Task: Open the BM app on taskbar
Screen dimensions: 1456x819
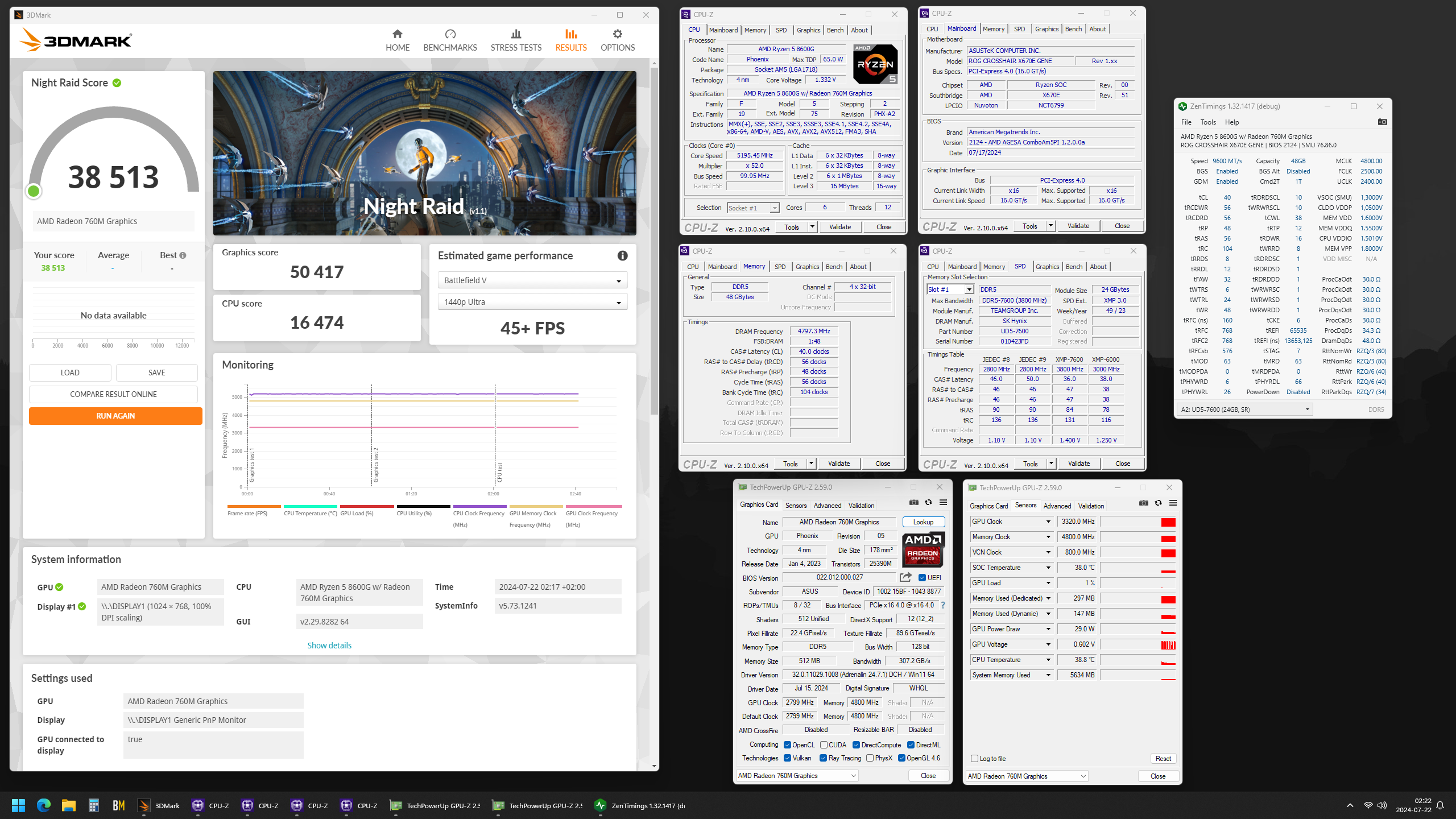Action: 118,805
